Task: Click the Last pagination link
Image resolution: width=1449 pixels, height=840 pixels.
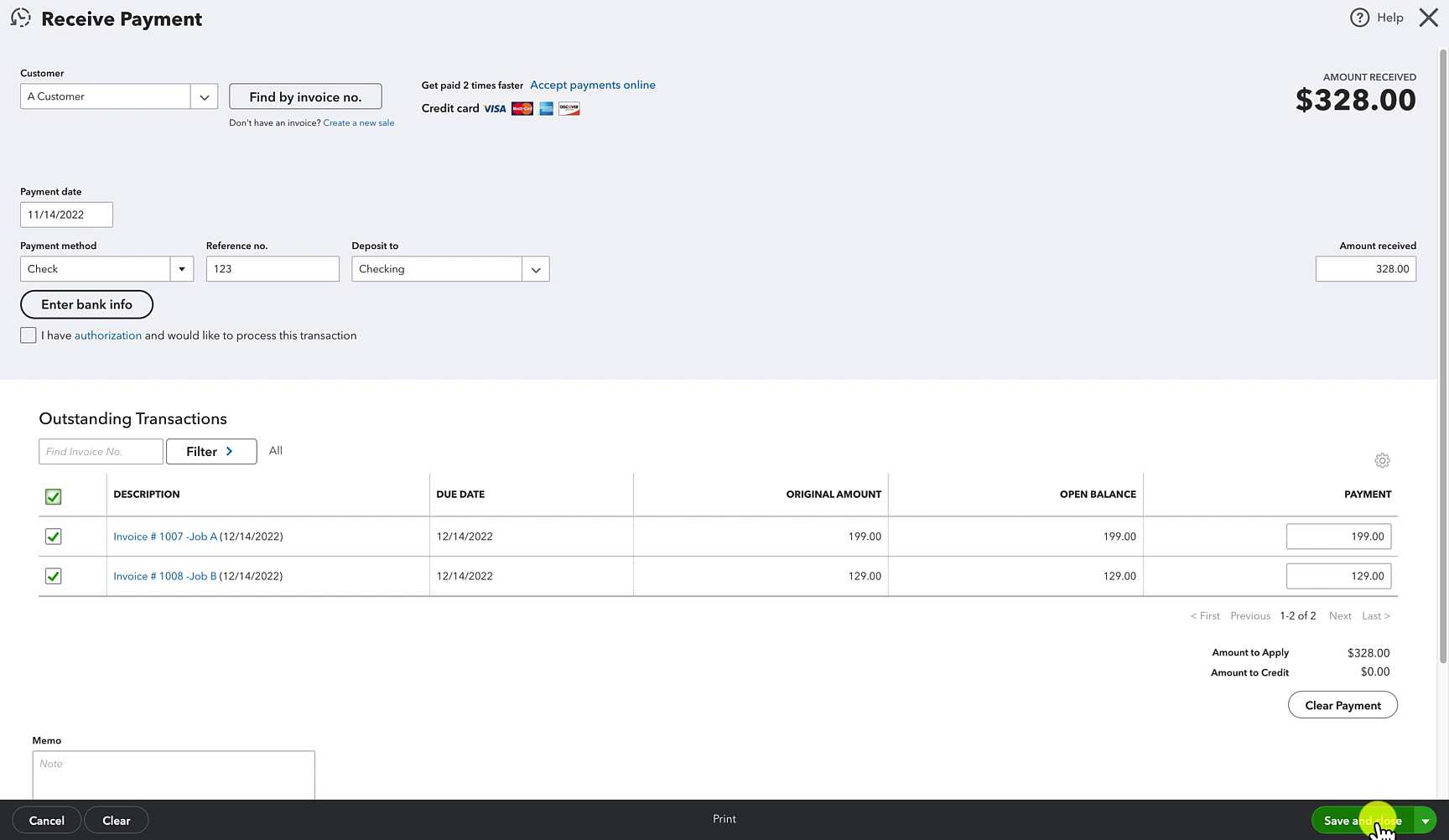Action: [x=1376, y=616]
